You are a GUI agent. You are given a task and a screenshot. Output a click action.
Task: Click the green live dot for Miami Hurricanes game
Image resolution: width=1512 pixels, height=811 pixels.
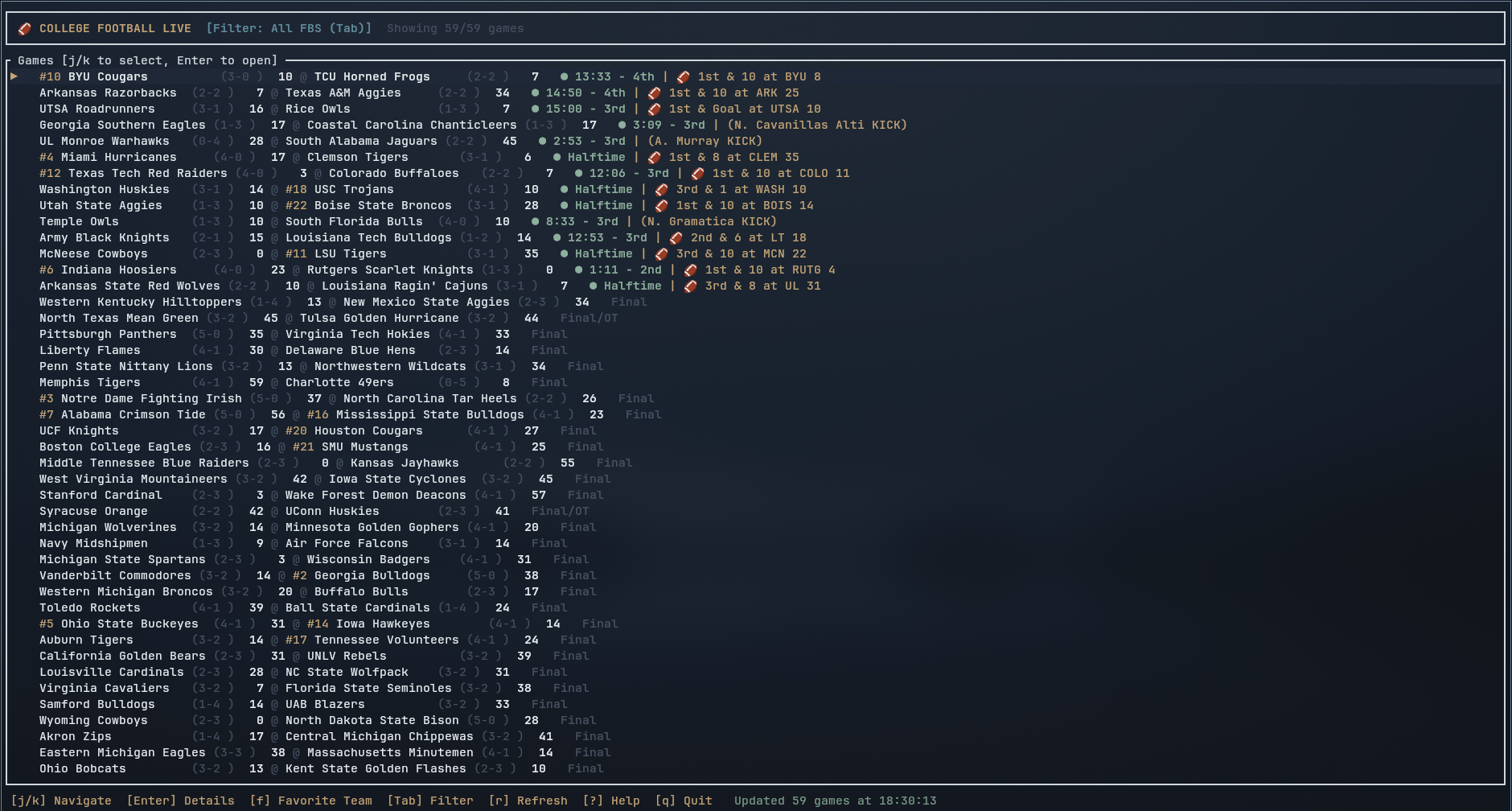click(x=557, y=158)
